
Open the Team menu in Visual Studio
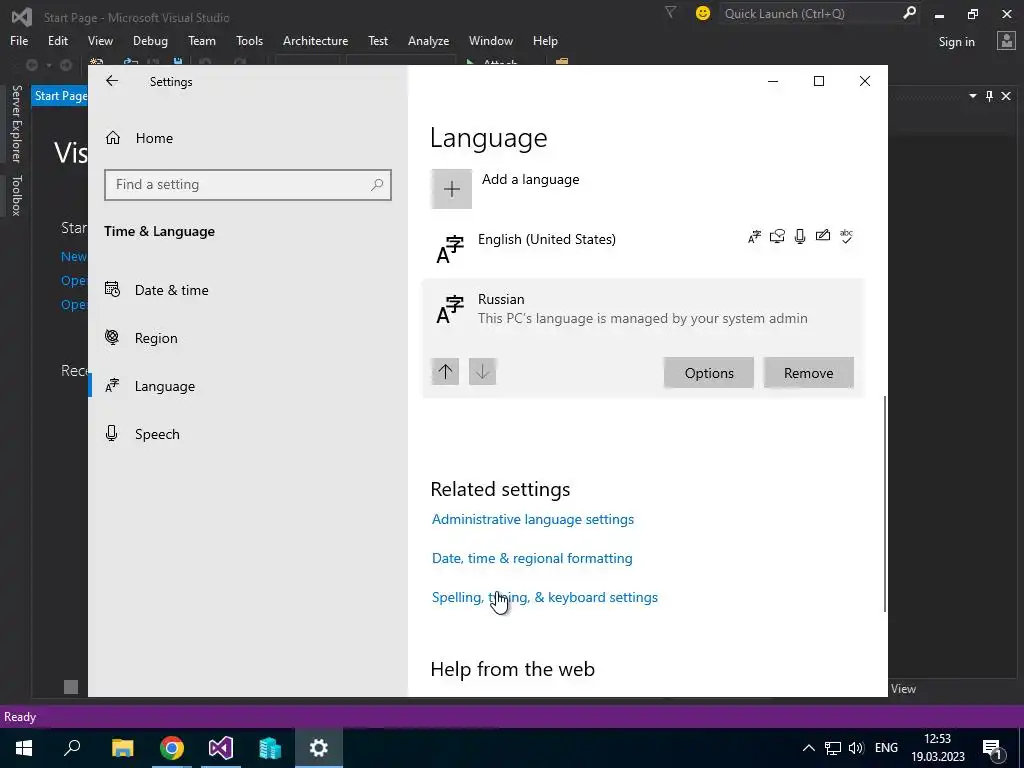tap(202, 40)
